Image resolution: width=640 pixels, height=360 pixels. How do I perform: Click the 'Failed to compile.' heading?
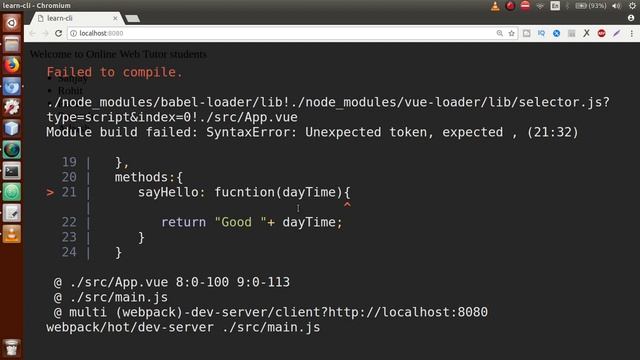(114, 72)
